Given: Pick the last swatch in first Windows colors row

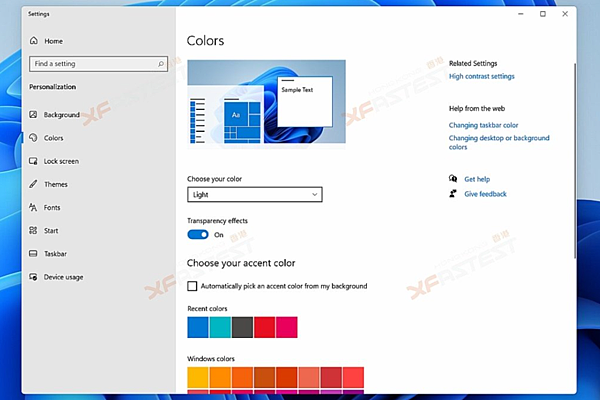Looking at the screenshot, I should (353, 377).
